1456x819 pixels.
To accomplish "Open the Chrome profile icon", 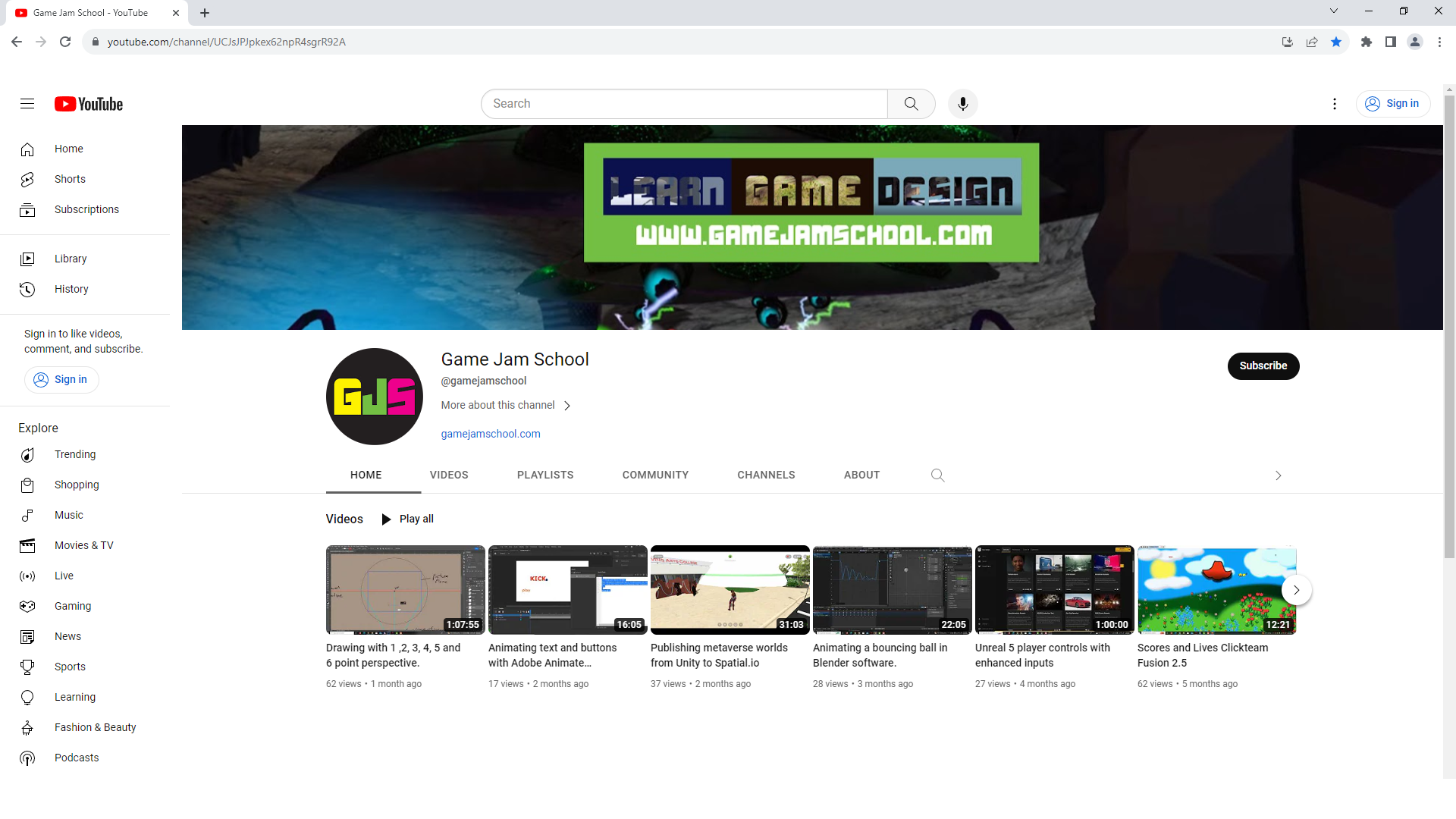I will tap(1415, 42).
